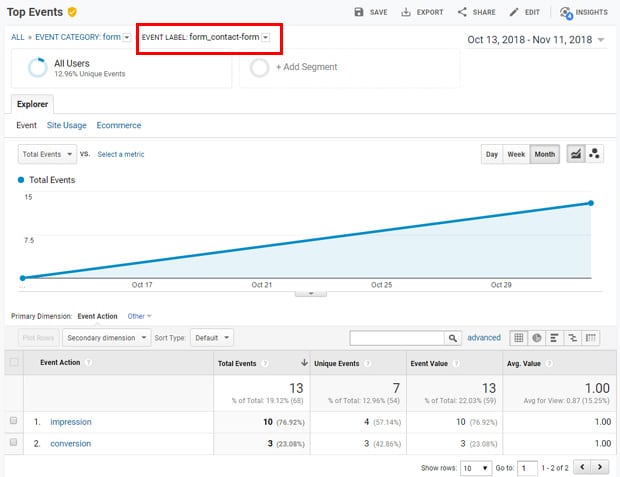Click the rightmost data point on the chart
Screen dimensions: 620x477
tap(591, 203)
